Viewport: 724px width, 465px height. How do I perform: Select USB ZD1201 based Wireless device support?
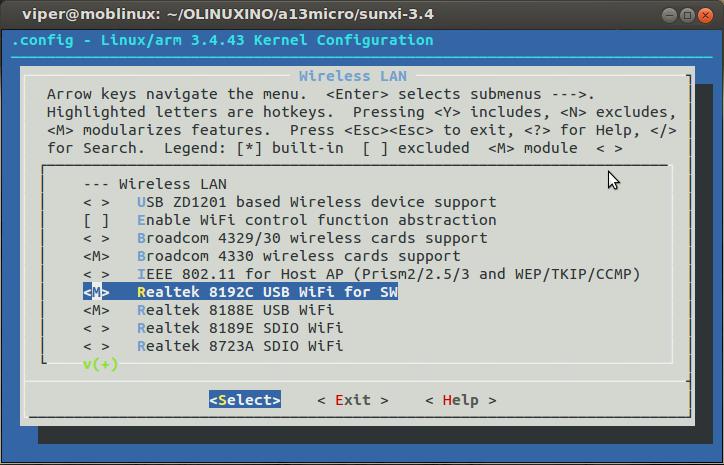tap(317, 202)
